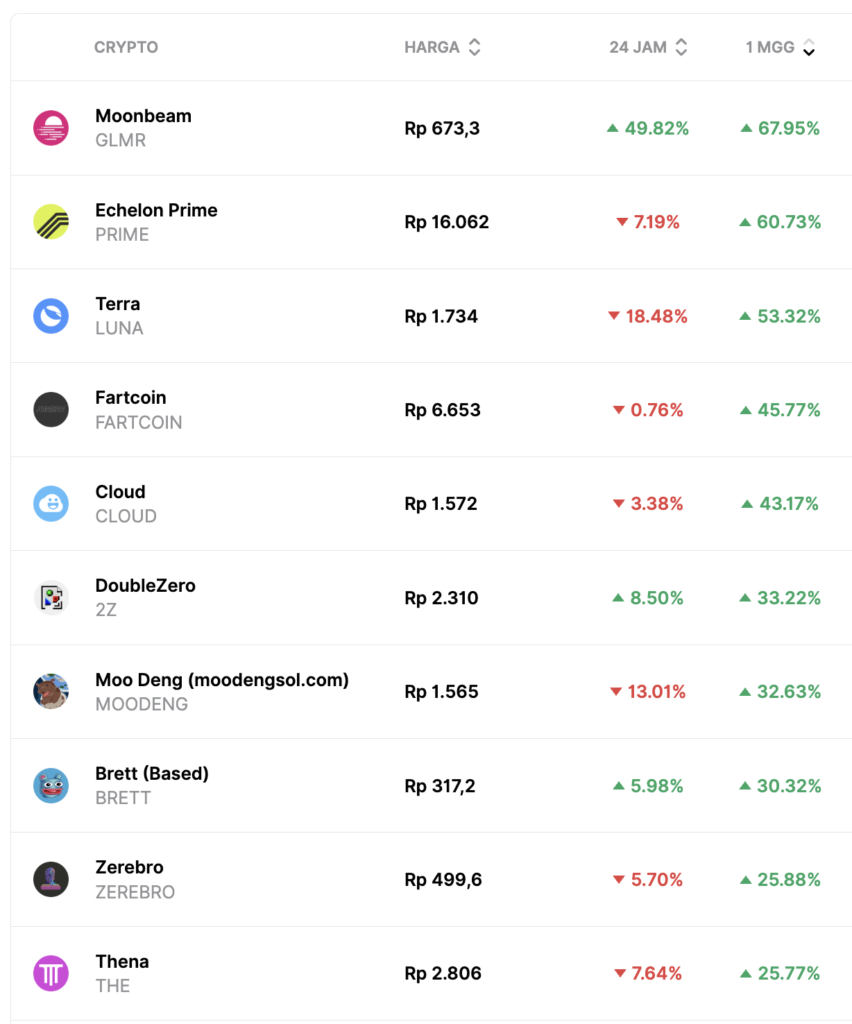Click the Brett (Based) coin icon
852x1024 pixels.
(x=51, y=786)
